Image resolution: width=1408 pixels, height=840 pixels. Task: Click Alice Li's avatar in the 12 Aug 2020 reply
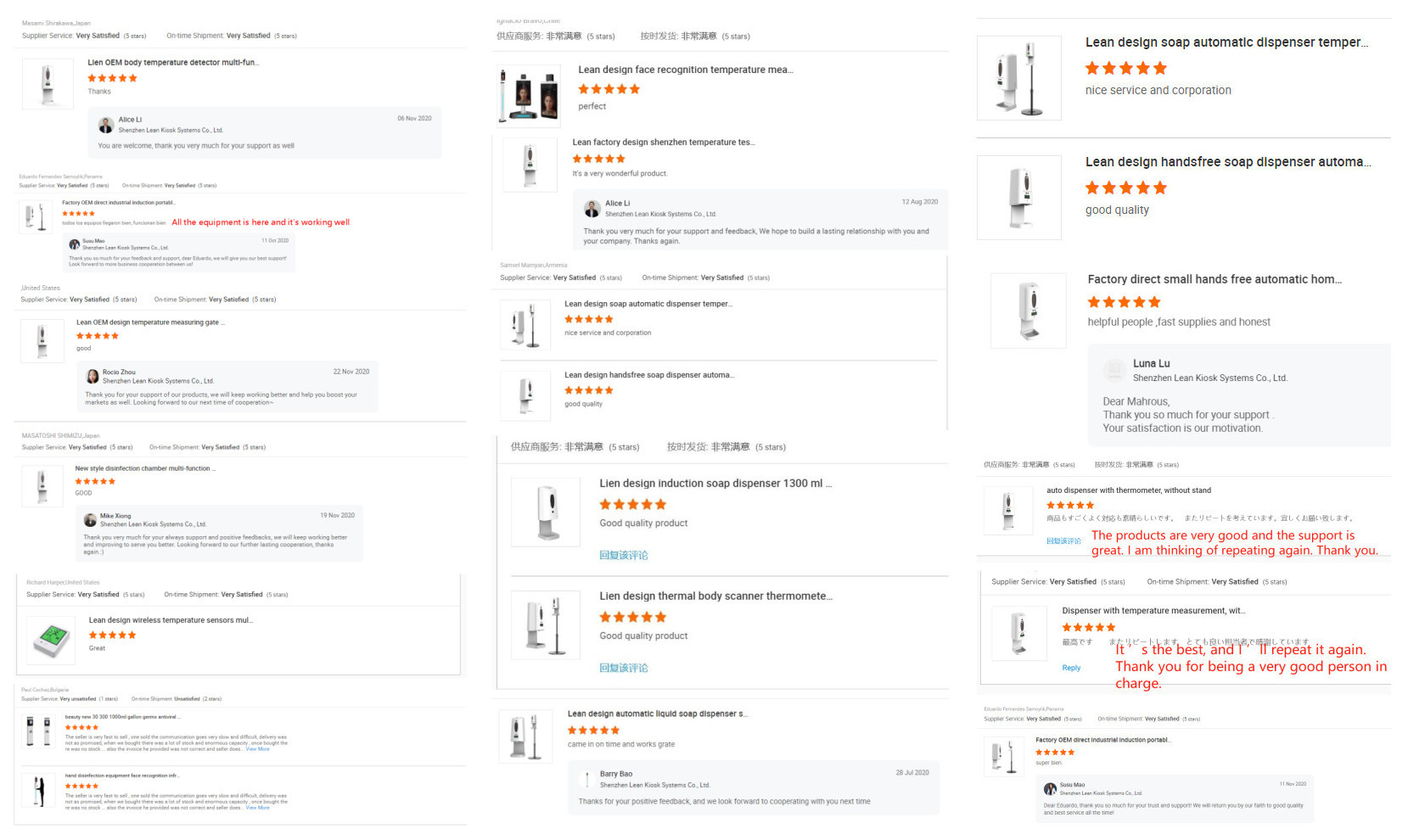592,209
